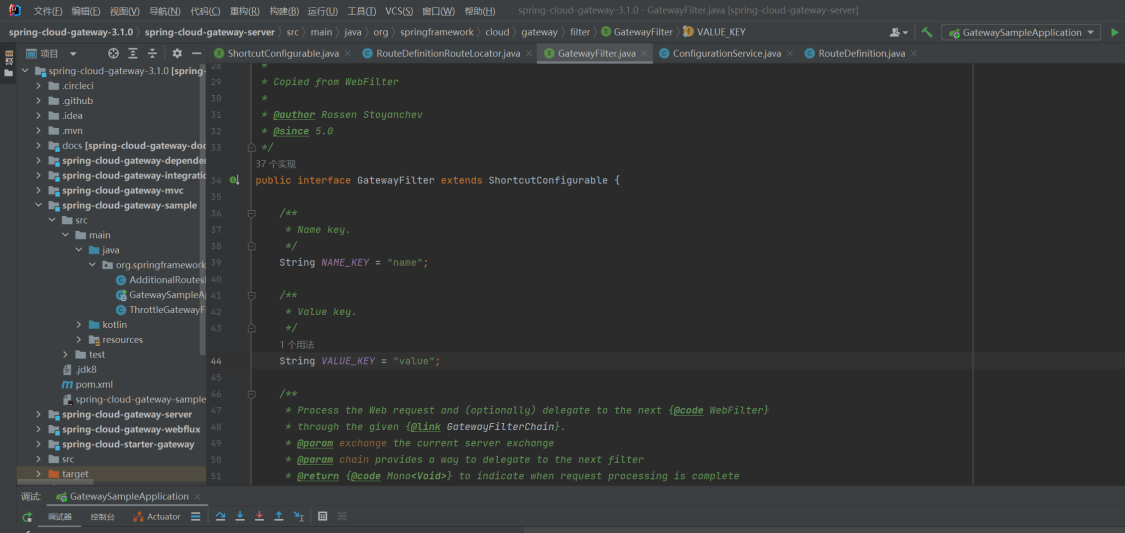Expand the spring-cloud-gateway-mvc module
Screen dimensions: 1125x533
tap(39, 191)
